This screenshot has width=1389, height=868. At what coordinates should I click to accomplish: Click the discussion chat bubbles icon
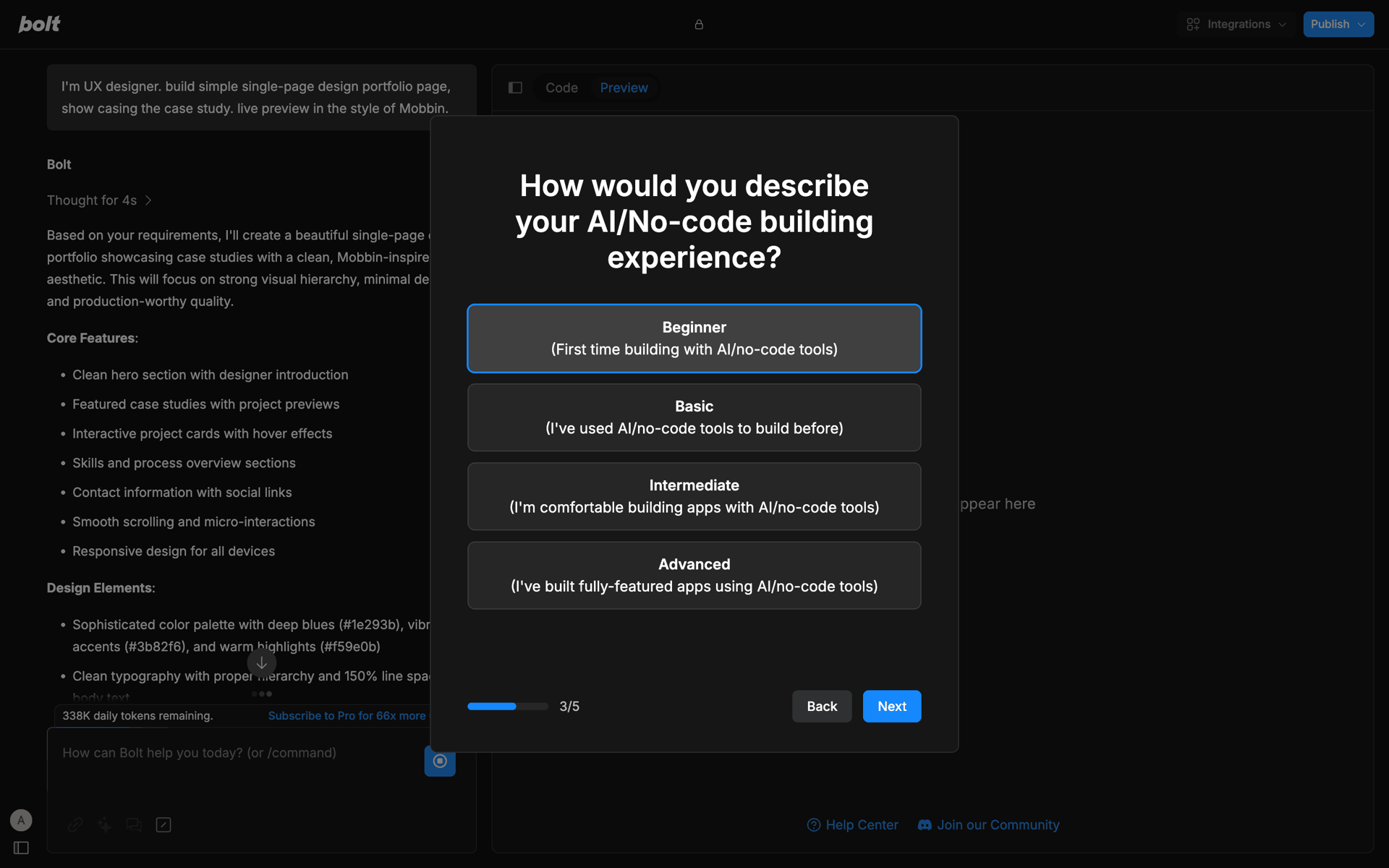[x=134, y=825]
